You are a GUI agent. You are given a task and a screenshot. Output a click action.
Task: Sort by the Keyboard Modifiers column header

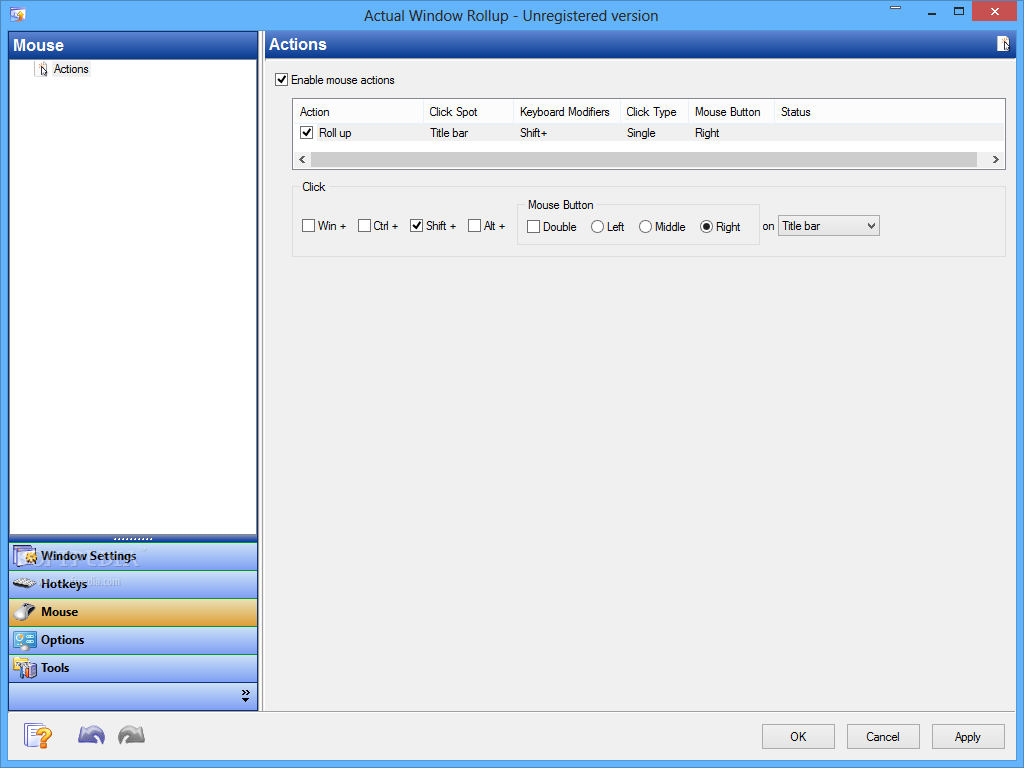pos(567,112)
